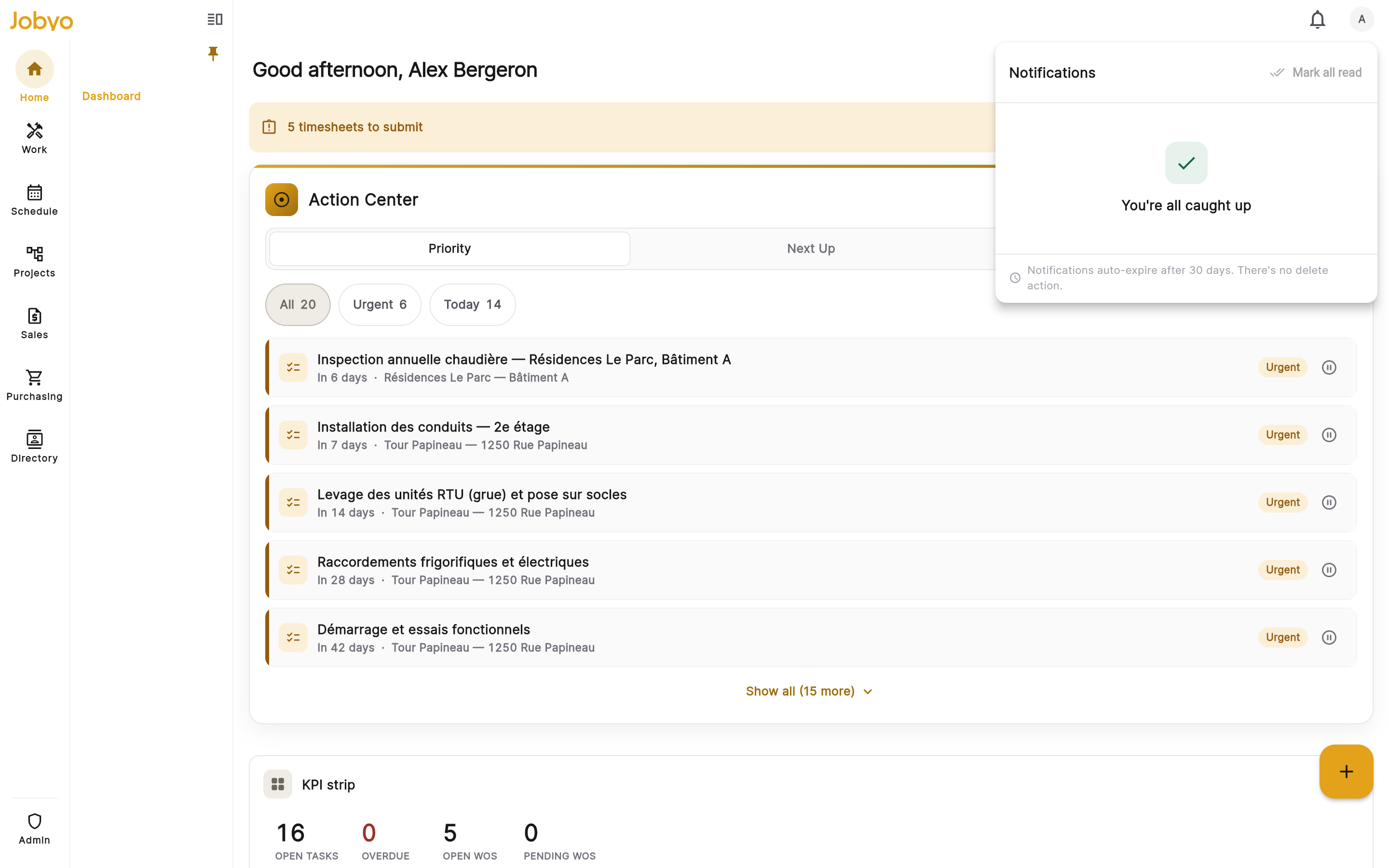Open the Admin shield section

coord(34,828)
